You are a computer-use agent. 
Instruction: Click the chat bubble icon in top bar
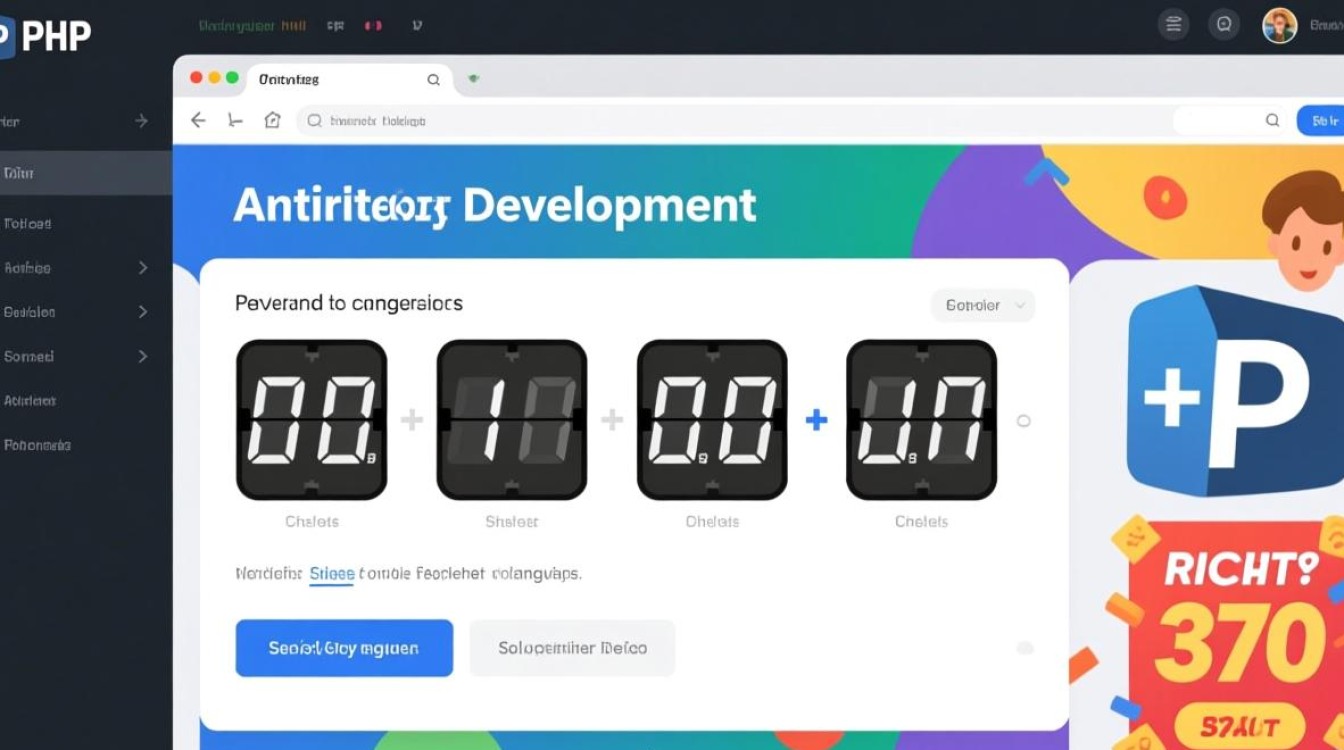(x=1223, y=25)
